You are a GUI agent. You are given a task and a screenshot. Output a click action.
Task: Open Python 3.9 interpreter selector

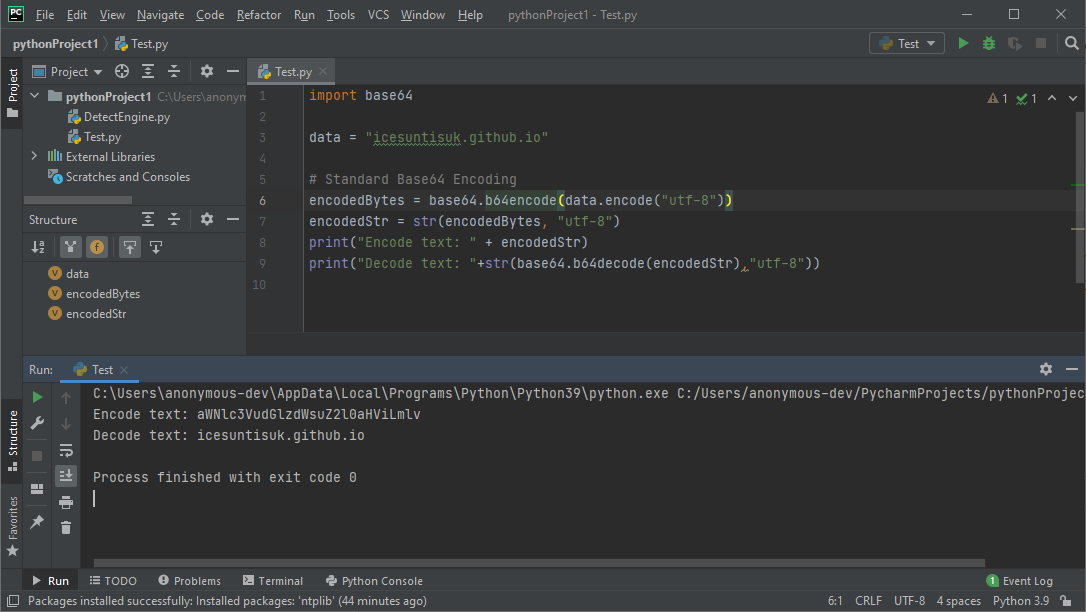click(x=1021, y=601)
